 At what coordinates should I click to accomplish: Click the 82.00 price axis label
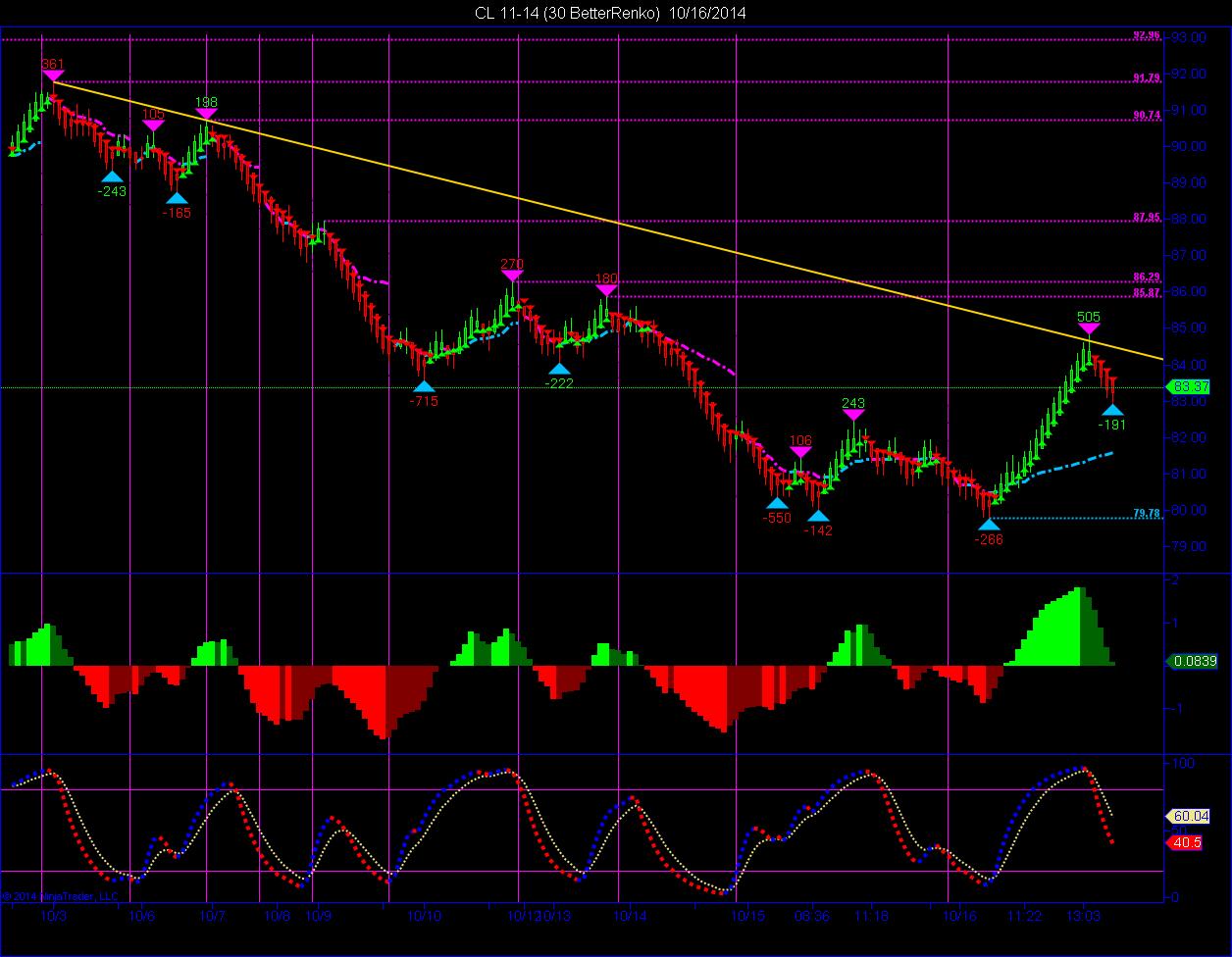tap(1189, 437)
